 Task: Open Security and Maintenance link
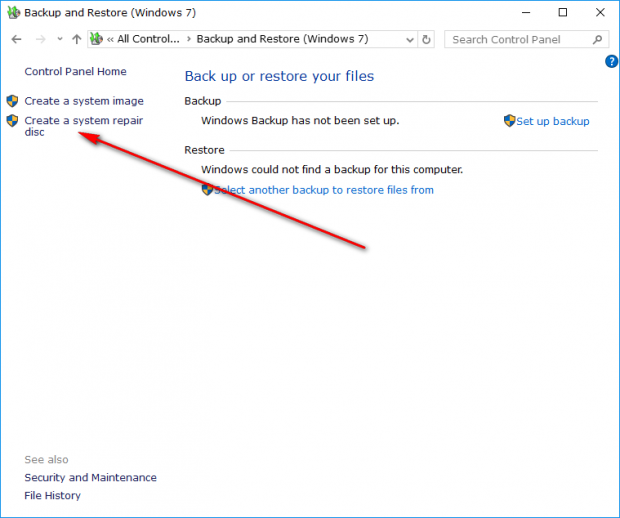pyautogui.click(x=91, y=478)
